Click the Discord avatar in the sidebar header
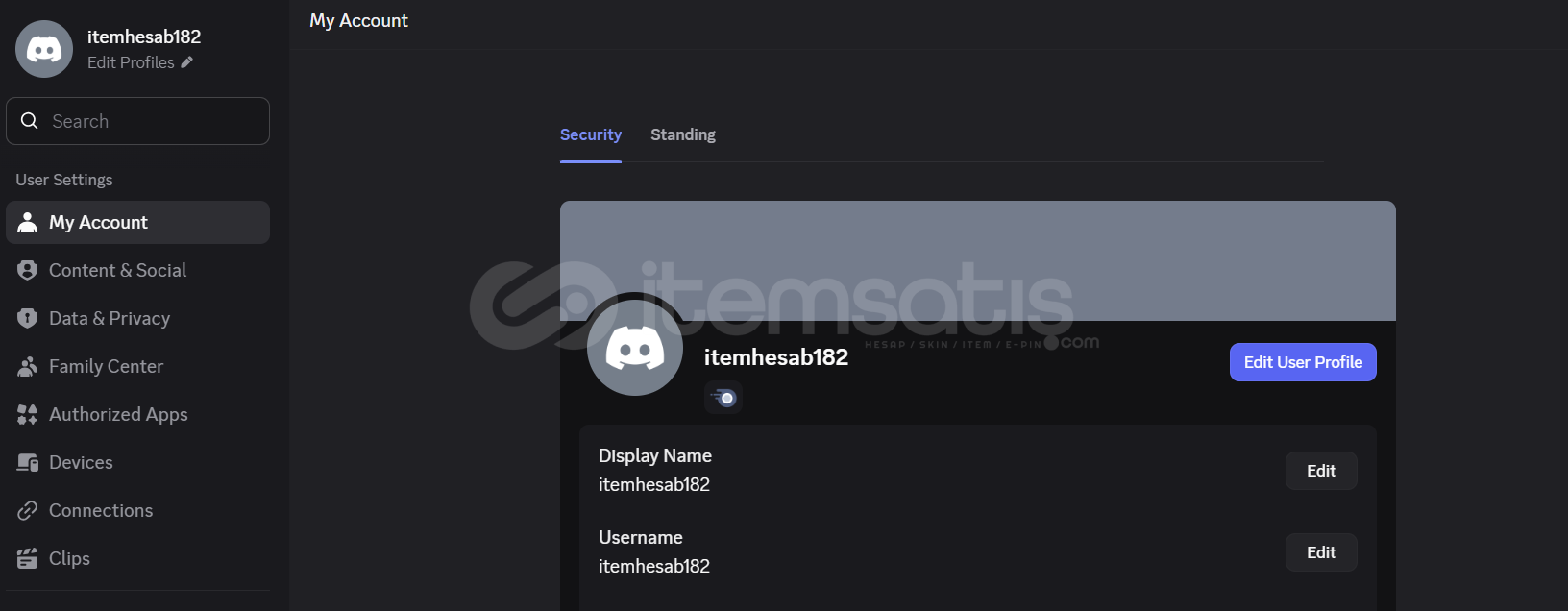1568x611 pixels. [44, 49]
